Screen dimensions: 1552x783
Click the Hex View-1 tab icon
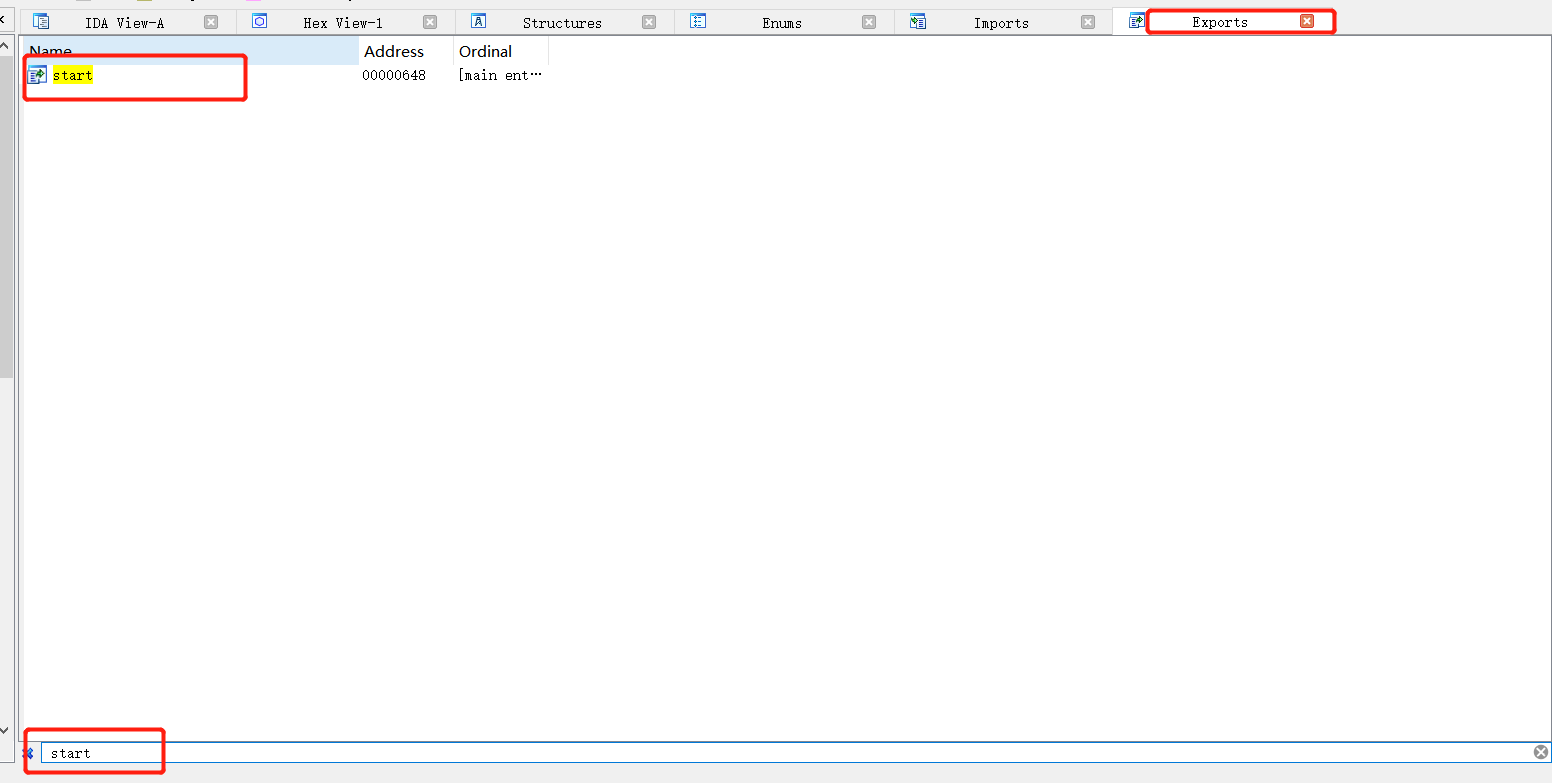coord(260,21)
